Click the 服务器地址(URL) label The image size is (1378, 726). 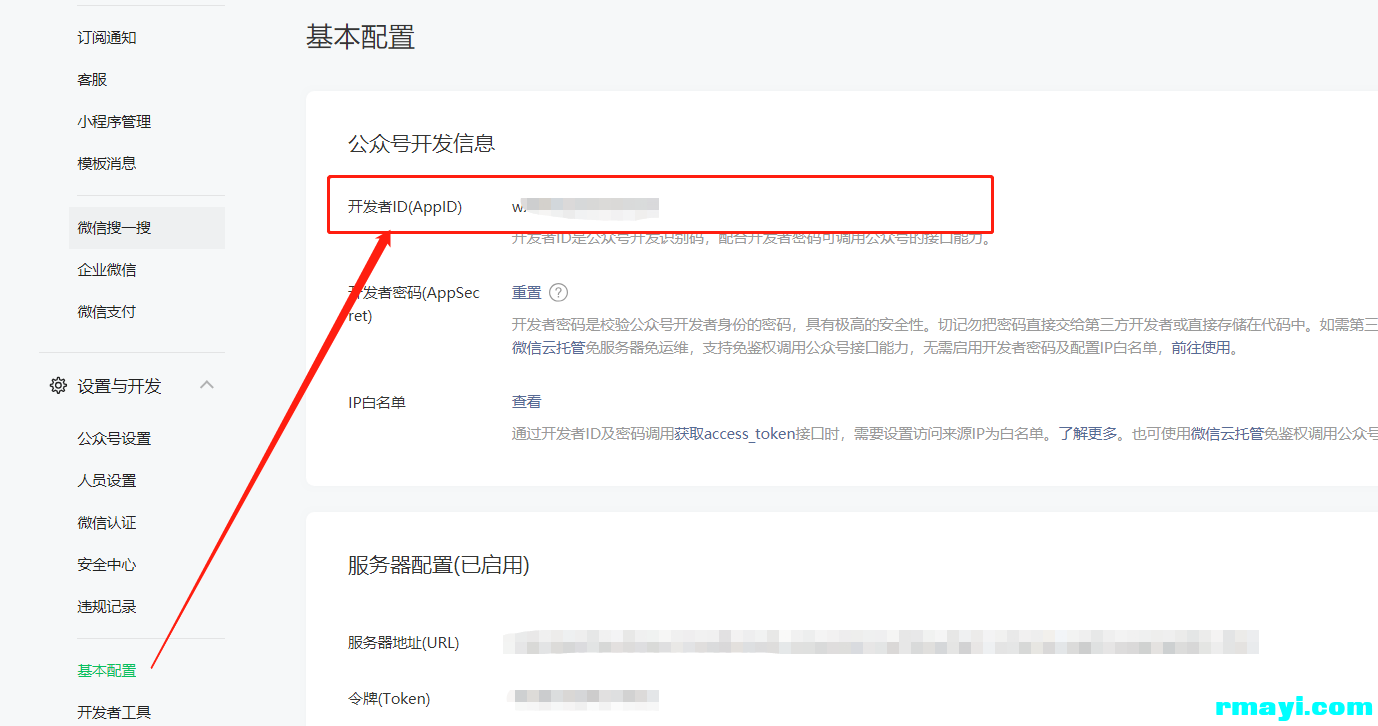[x=404, y=643]
